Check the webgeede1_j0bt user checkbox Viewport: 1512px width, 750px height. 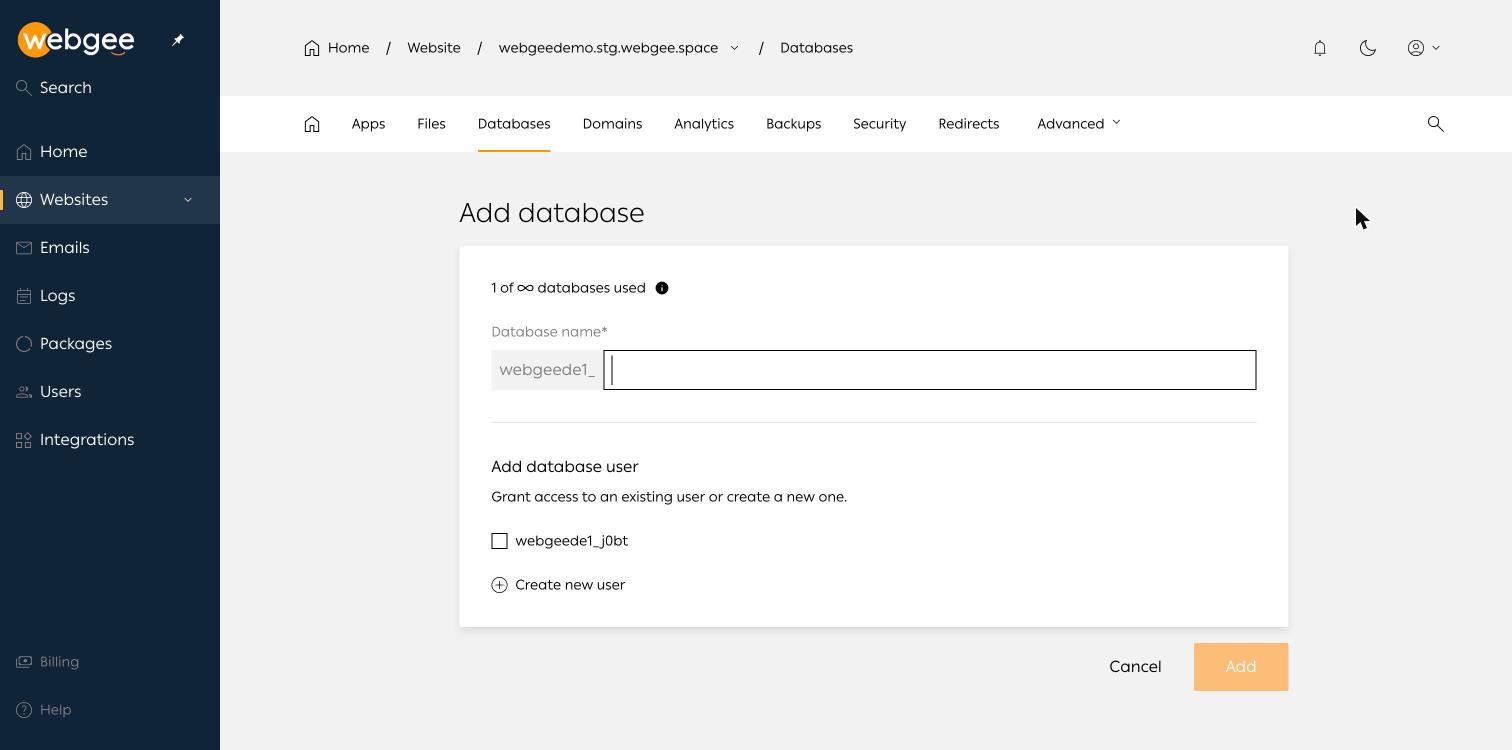pos(499,541)
